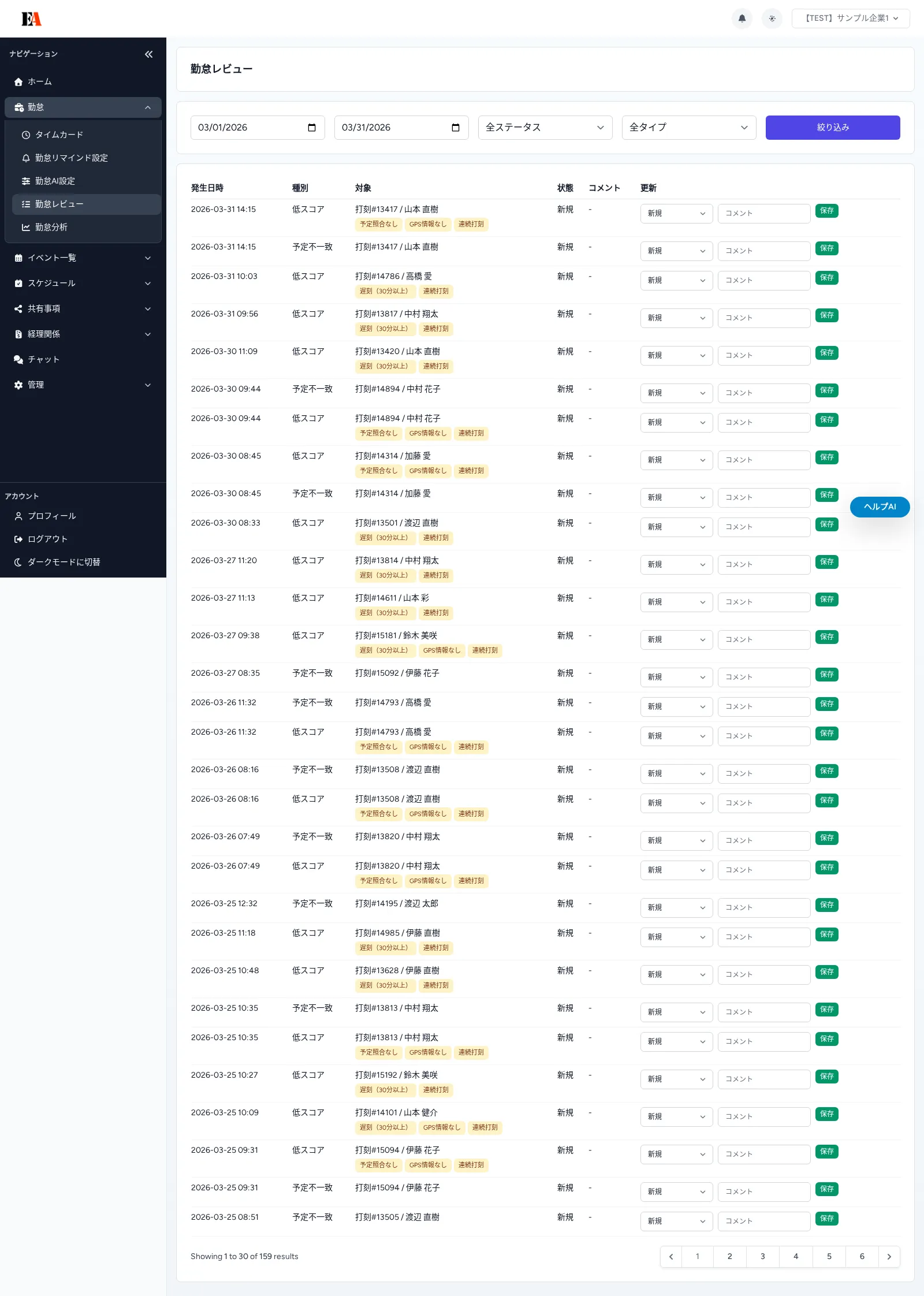Go to the previous results page arrow

coord(671,1257)
